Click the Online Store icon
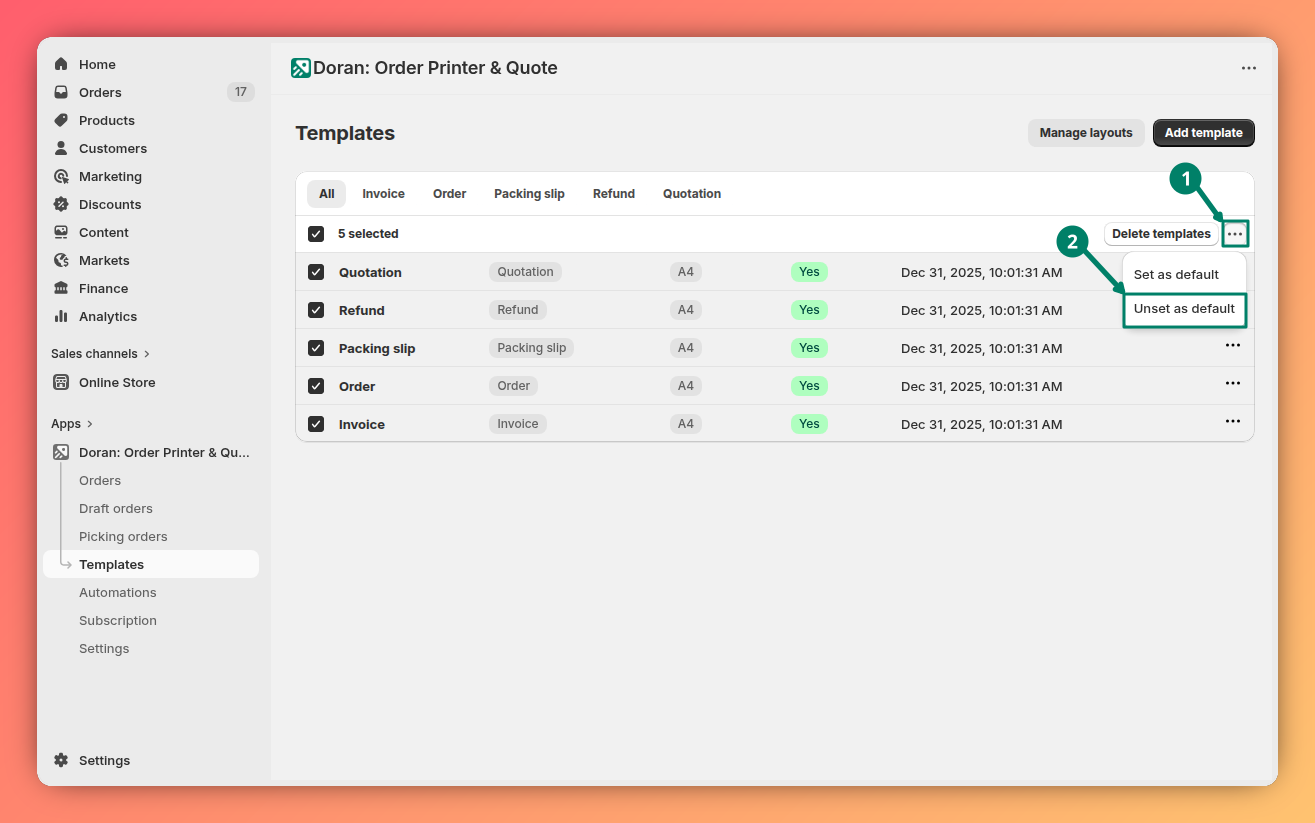1315x823 pixels. pyautogui.click(x=61, y=382)
